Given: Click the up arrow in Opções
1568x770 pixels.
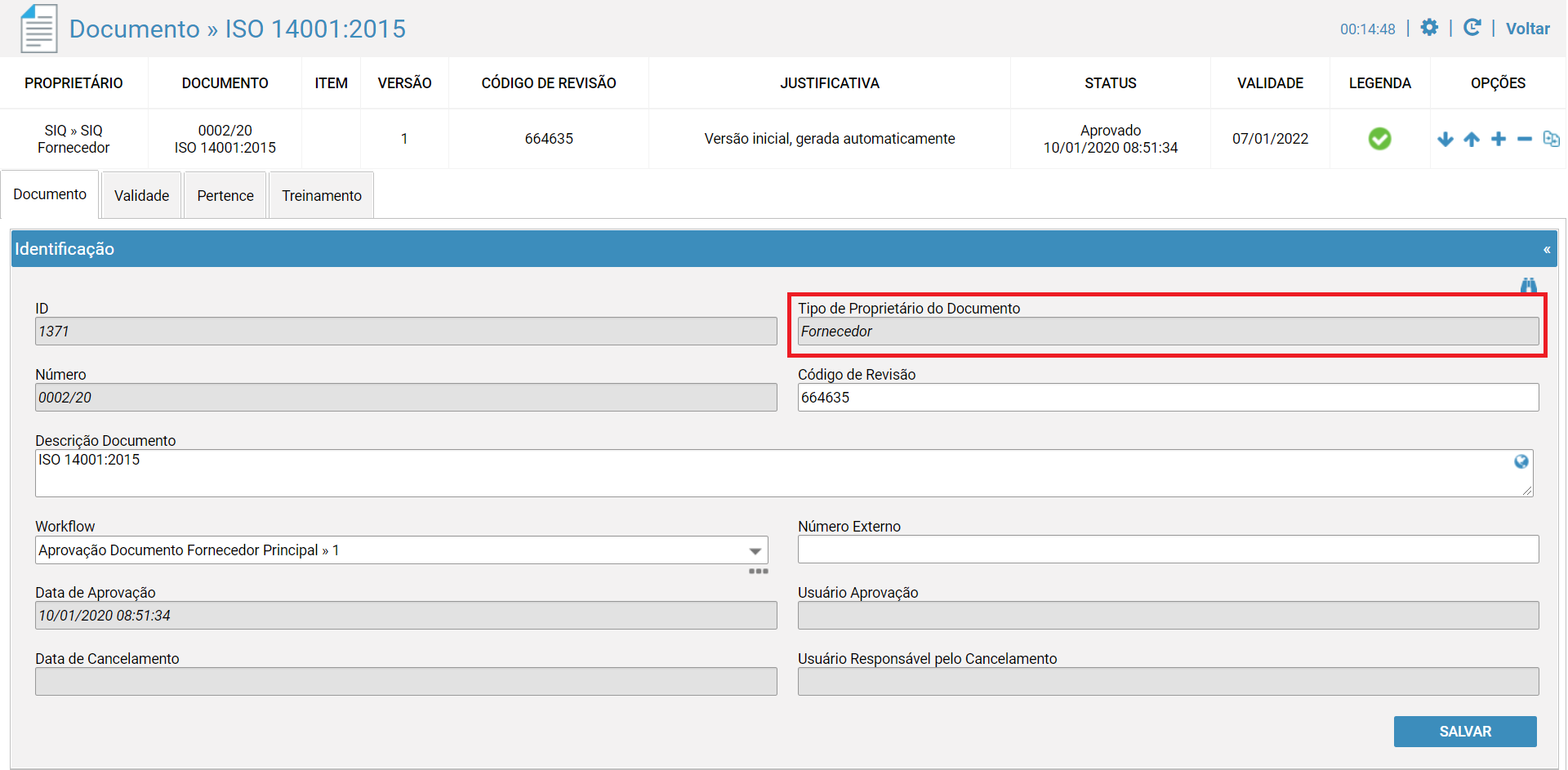Looking at the screenshot, I should (x=1472, y=139).
